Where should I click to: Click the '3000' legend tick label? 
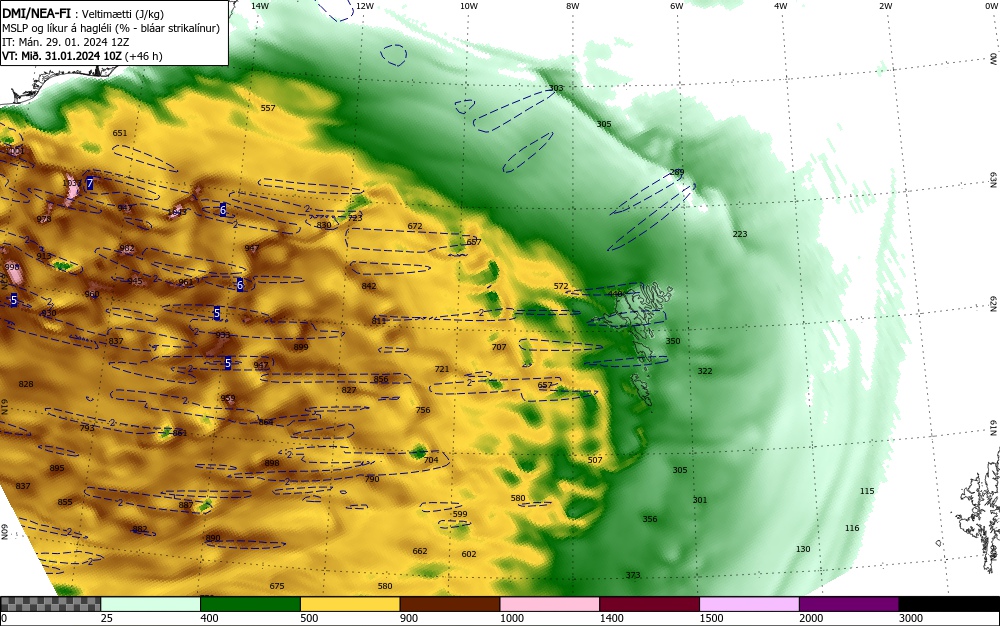(x=911, y=618)
